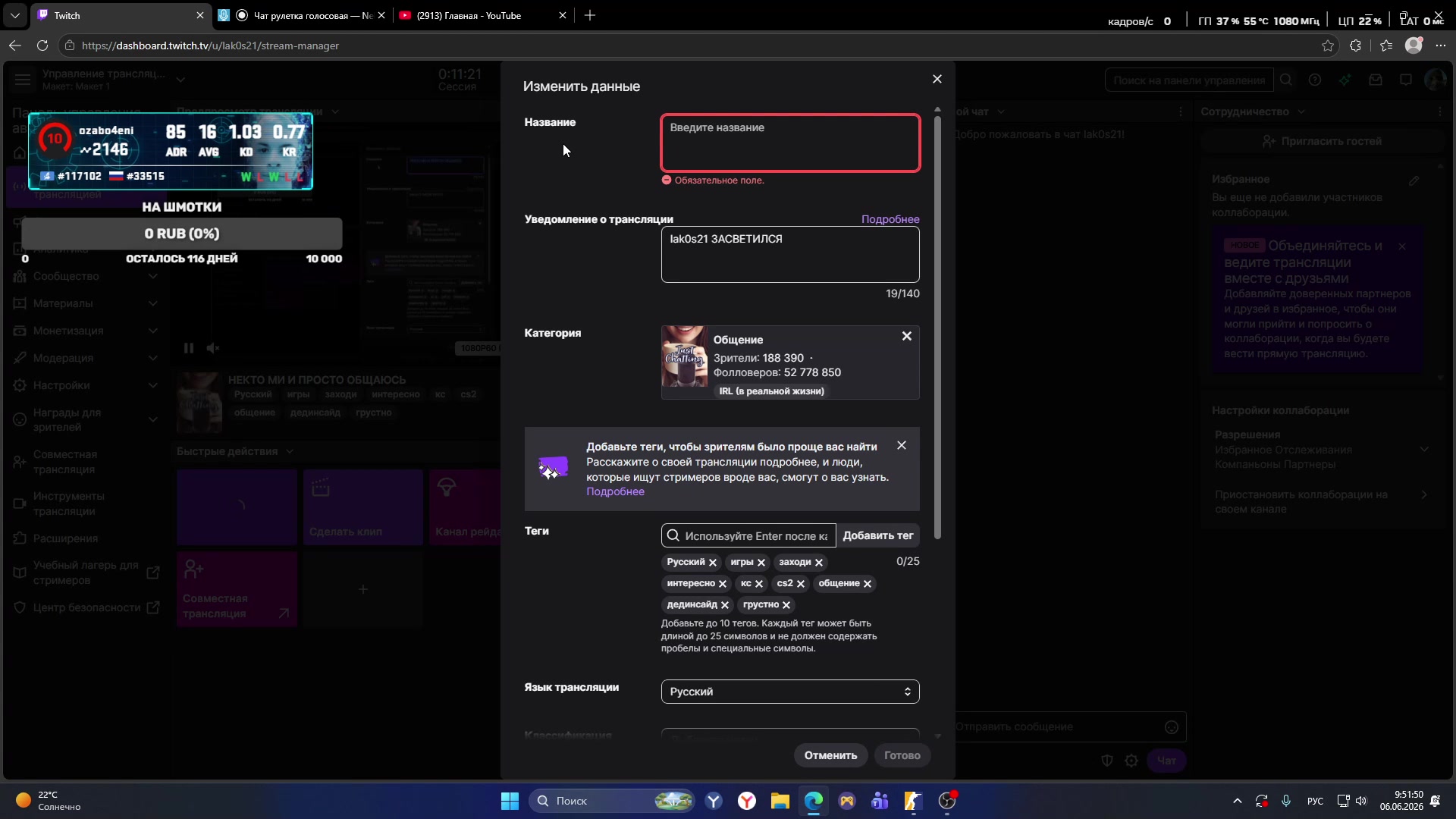
Task: Focus the tag search field
Action: (748, 535)
